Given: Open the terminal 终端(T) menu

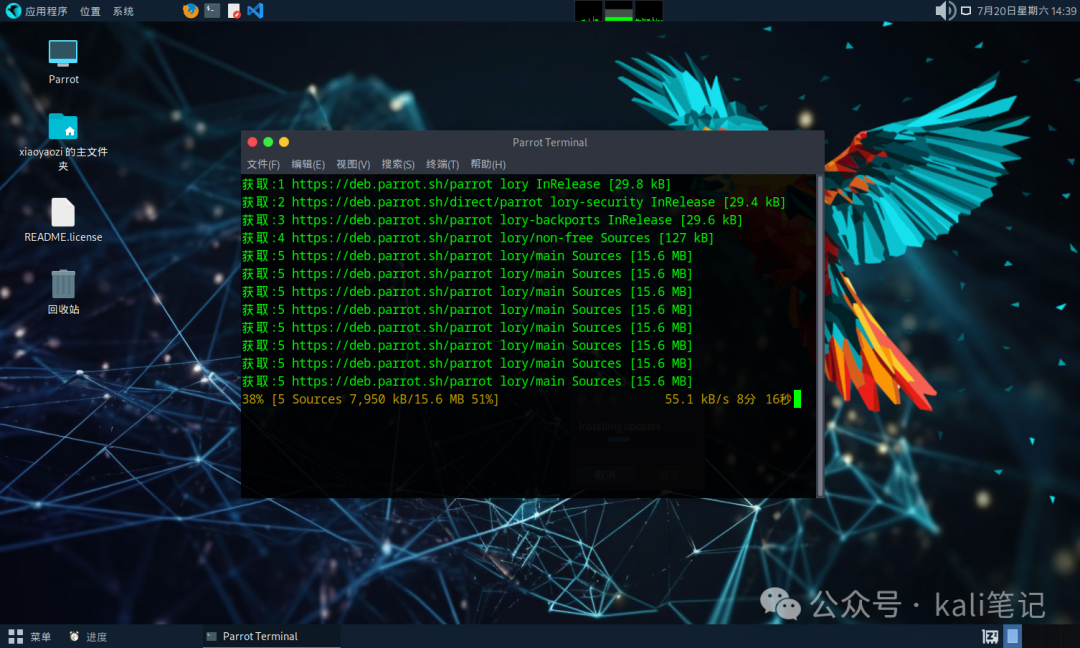Looking at the screenshot, I should coord(442,164).
